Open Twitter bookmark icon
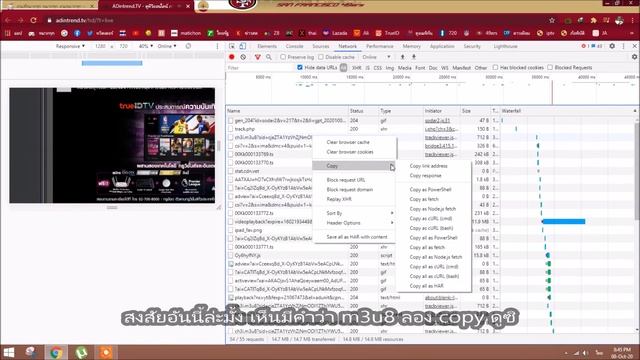 pos(90,33)
